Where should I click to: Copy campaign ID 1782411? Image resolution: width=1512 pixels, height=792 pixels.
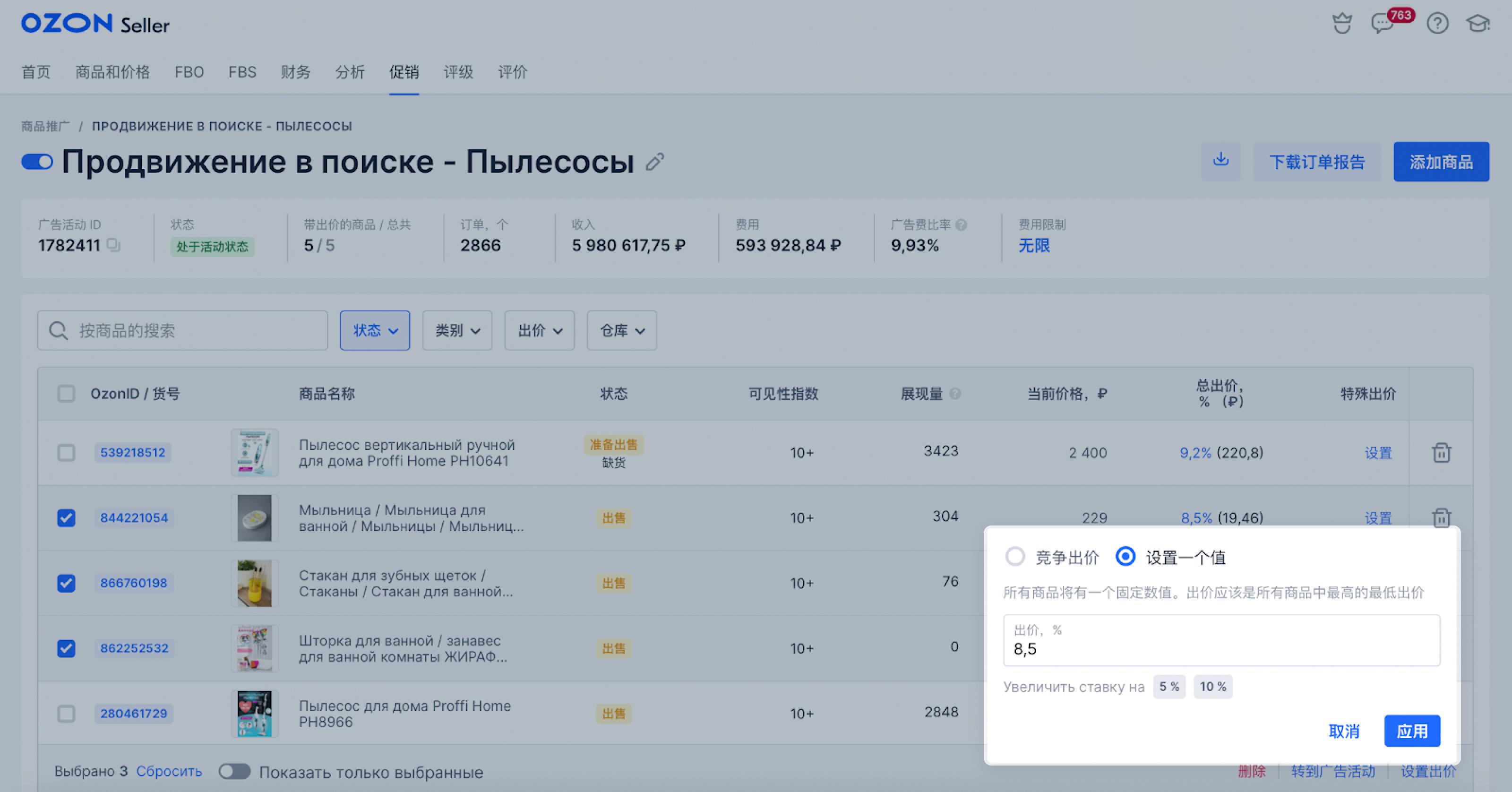point(113,245)
